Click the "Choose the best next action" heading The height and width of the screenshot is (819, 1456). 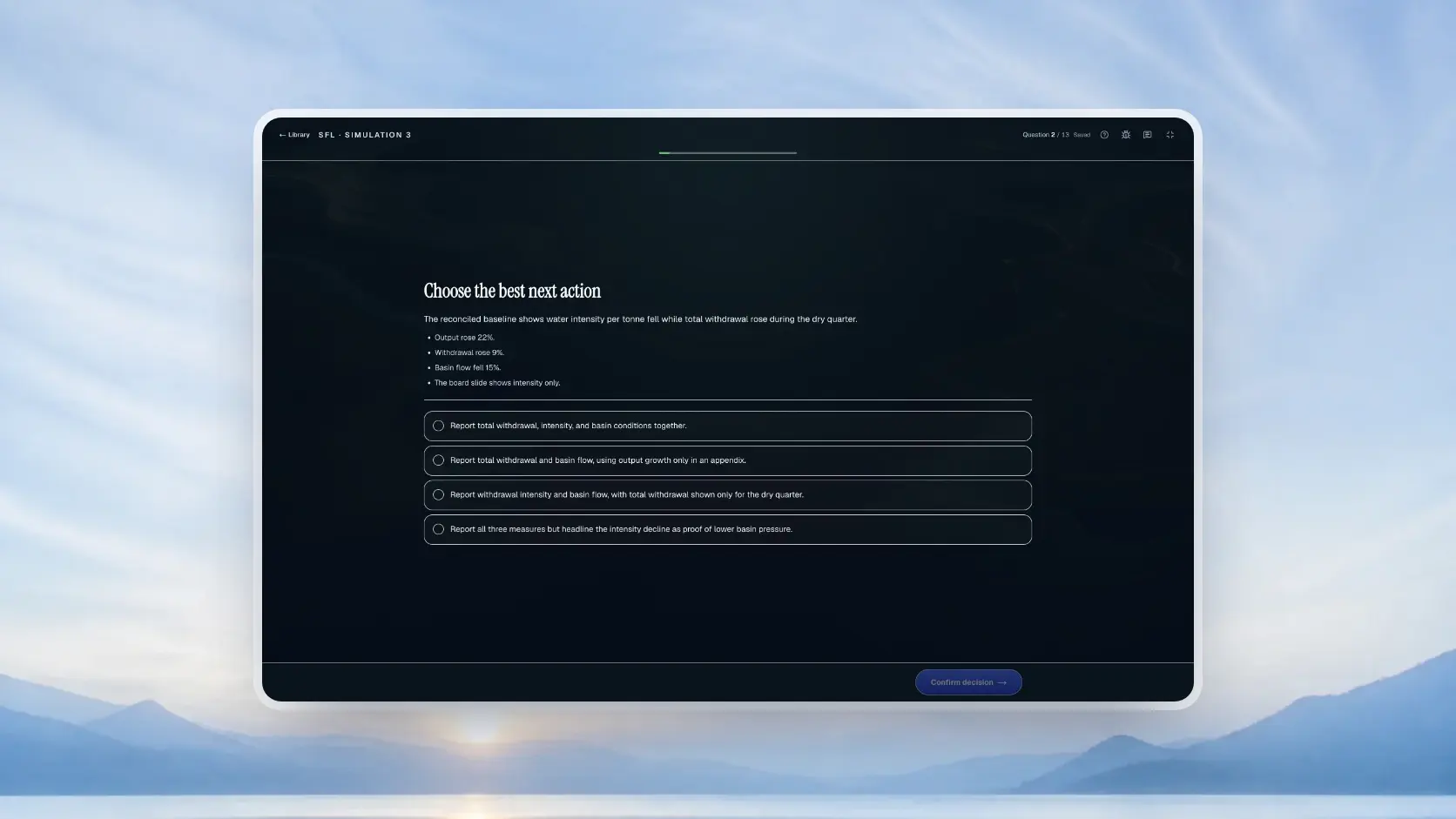[512, 291]
